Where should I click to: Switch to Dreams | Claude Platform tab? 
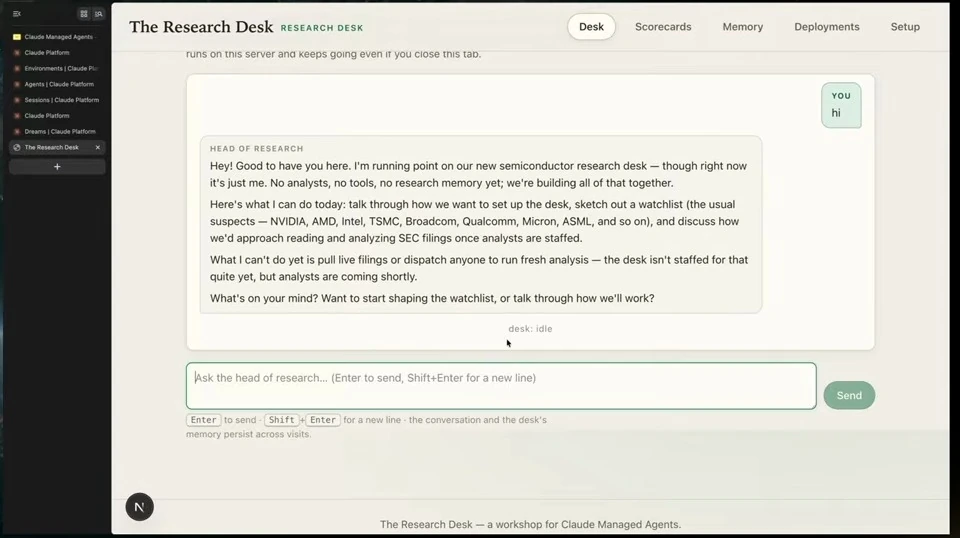pos(57,132)
